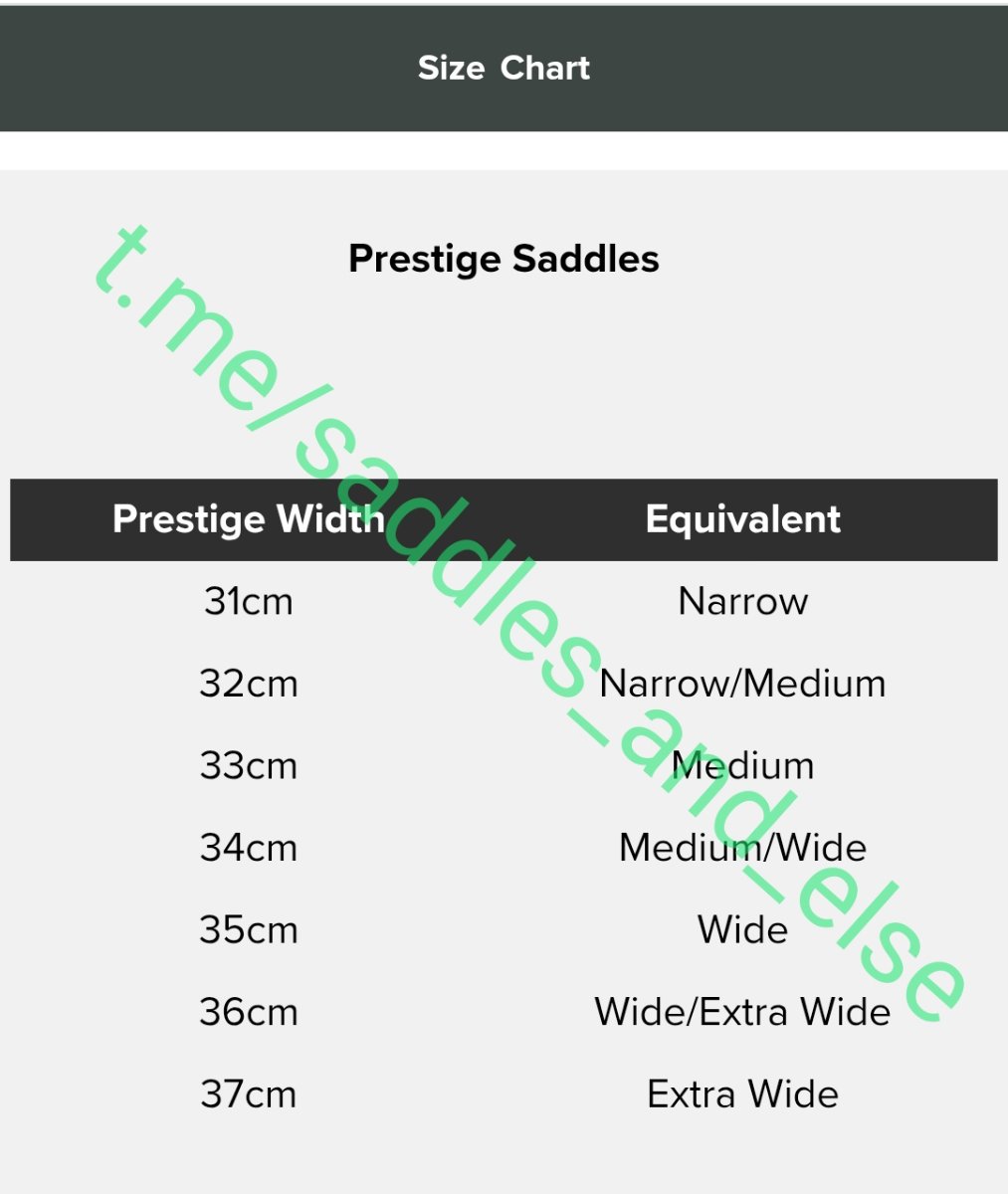Click the Wide equivalent in the 35cm row
This screenshot has width=1008, height=1194.
pos(742,929)
